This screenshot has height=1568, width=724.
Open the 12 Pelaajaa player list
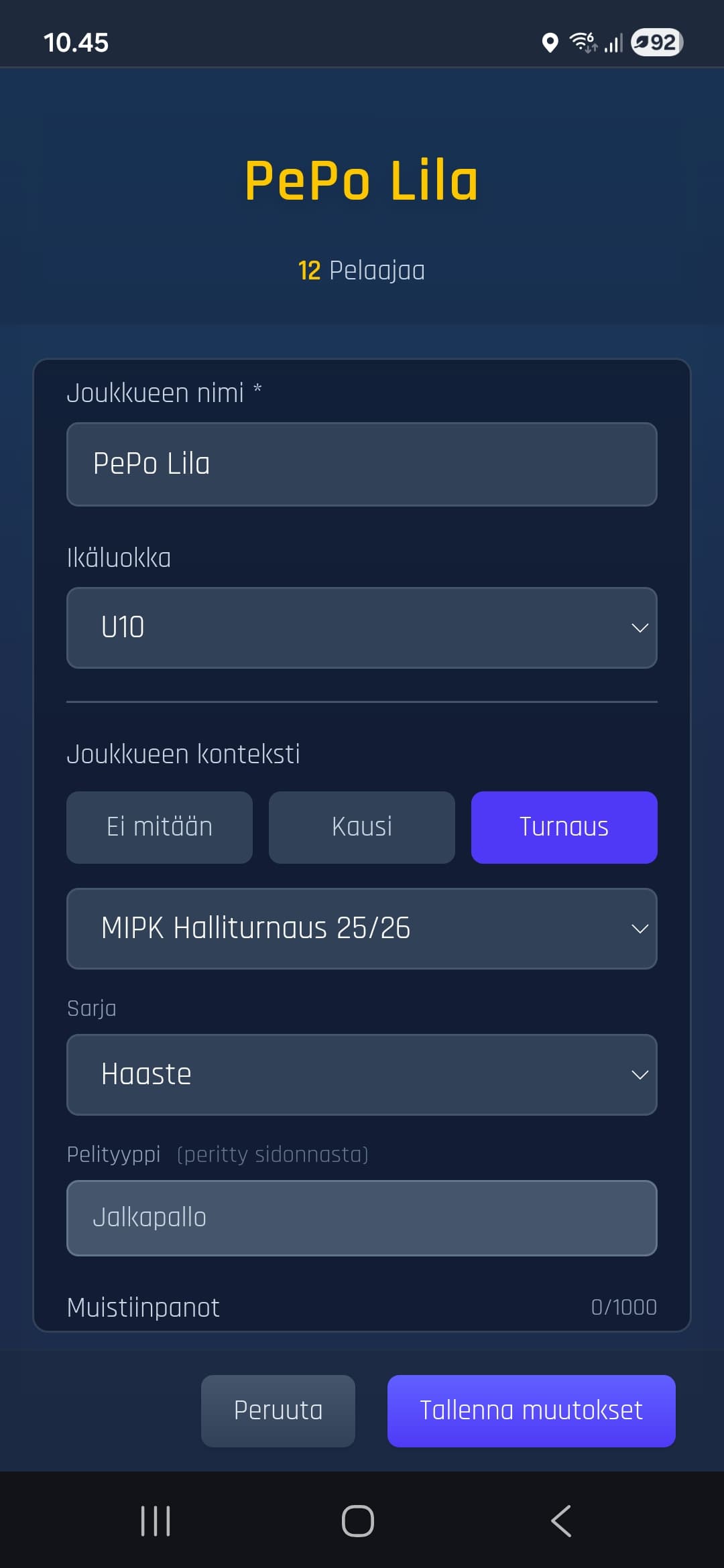(361, 270)
